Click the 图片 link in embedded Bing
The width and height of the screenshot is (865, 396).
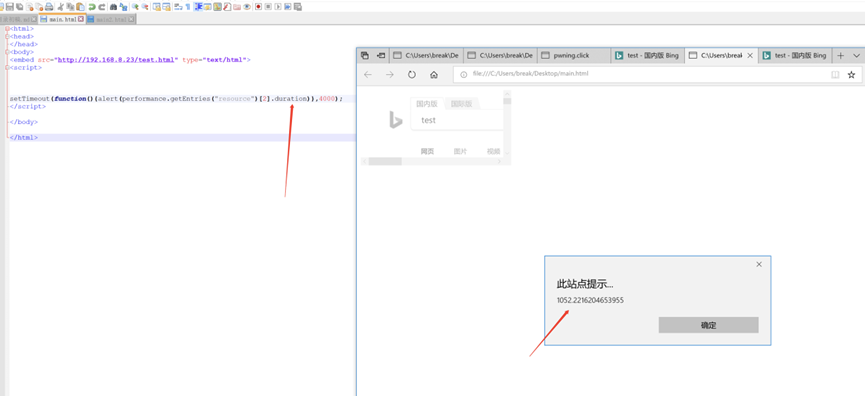460,151
